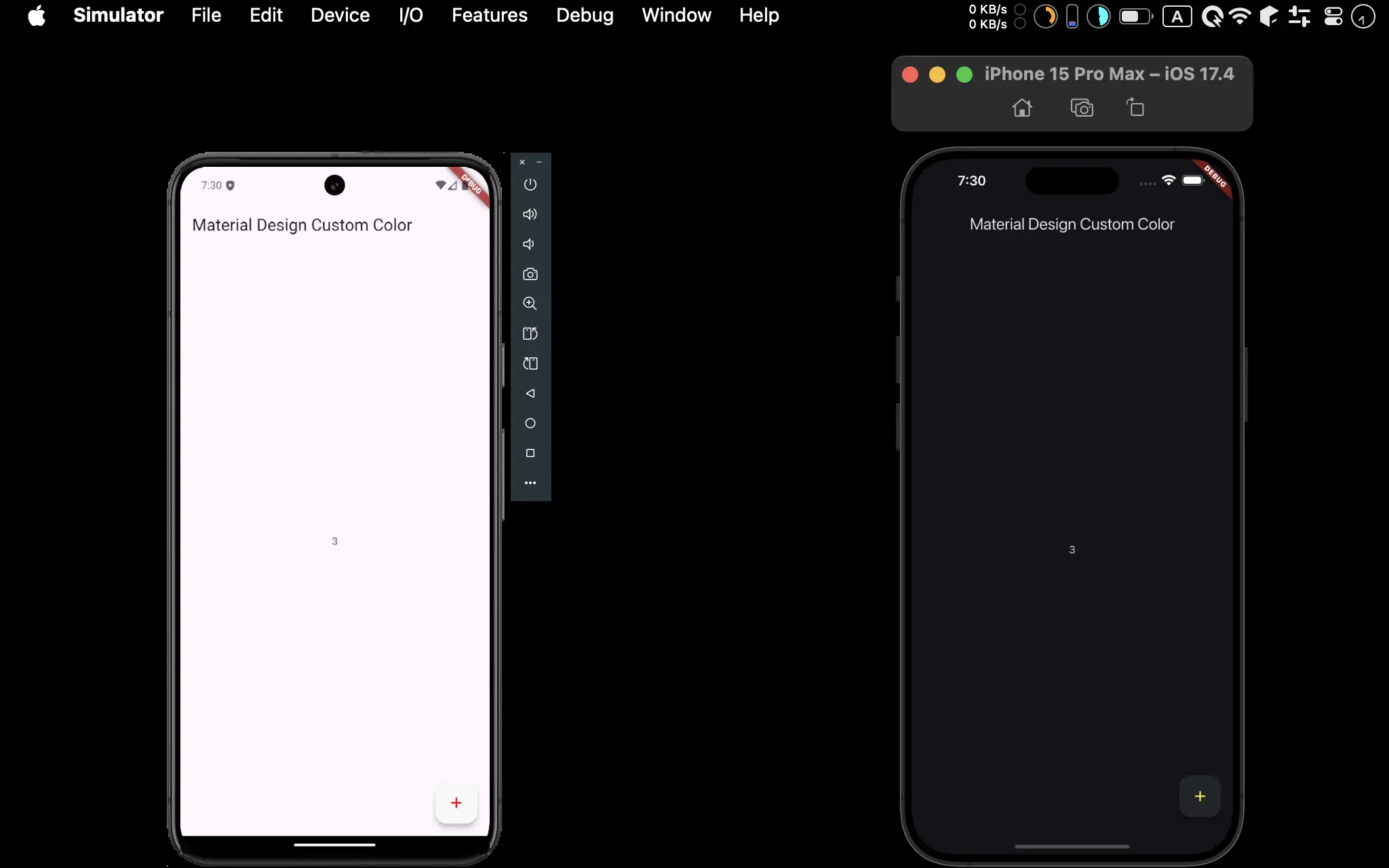This screenshot has height=868, width=1389.
Task: Open Control Center from the menu bar
Action: 1333,16
